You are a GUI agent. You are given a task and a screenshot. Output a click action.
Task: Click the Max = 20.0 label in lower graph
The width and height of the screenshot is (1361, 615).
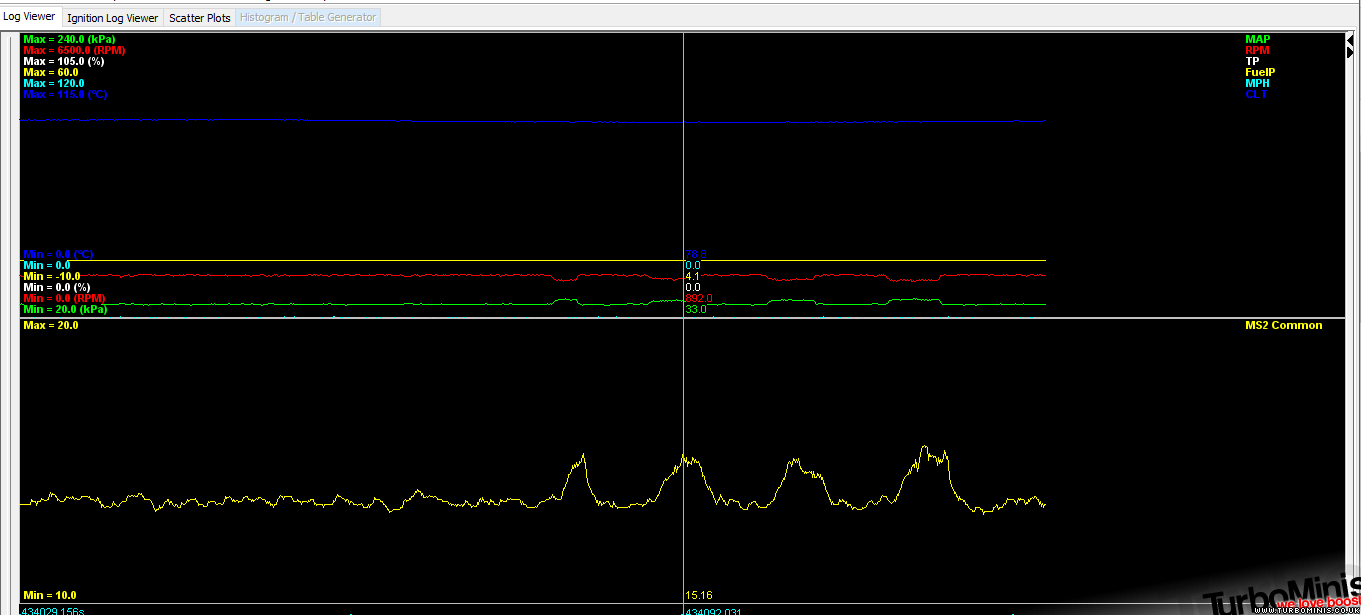pyautogui.click(x=50, y=326)
